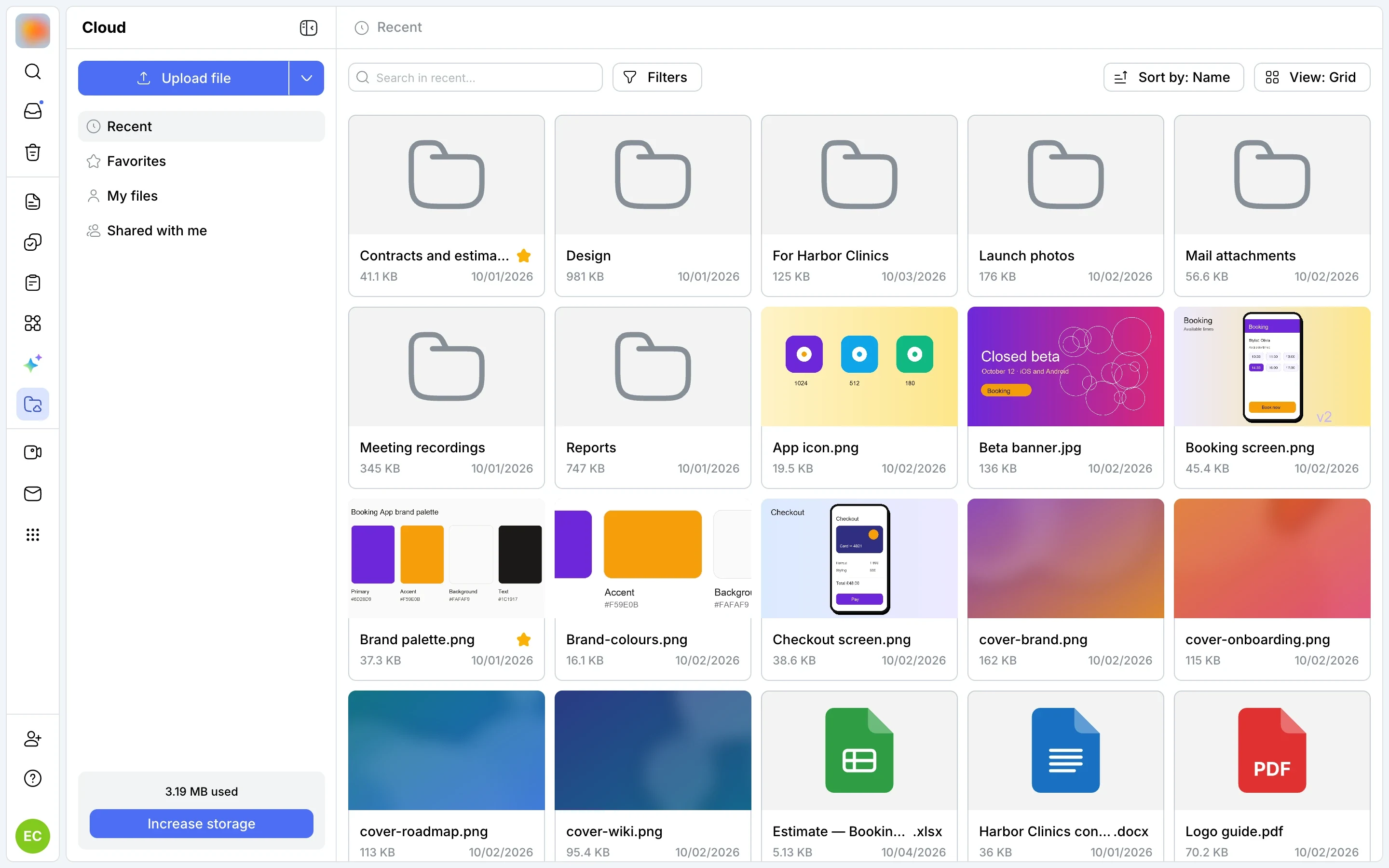Open the Harbor Clinics docx document
The height and width of the screenshot is (868, 1389).
[1065, 776]
